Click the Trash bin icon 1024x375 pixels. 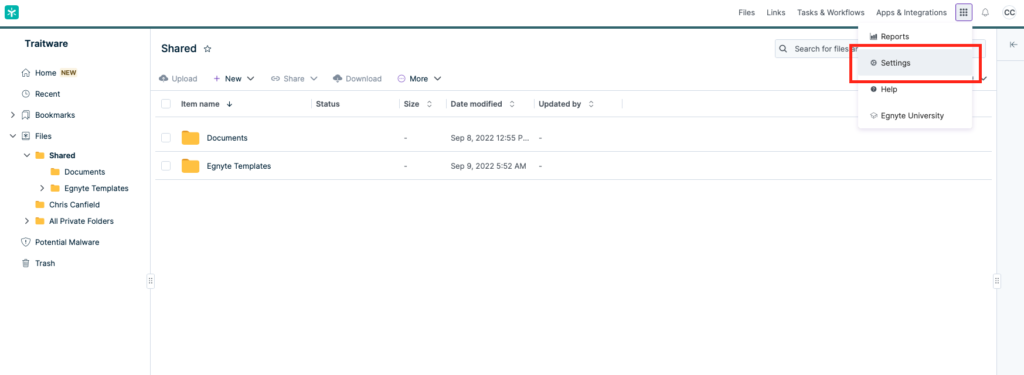point(26,263)
